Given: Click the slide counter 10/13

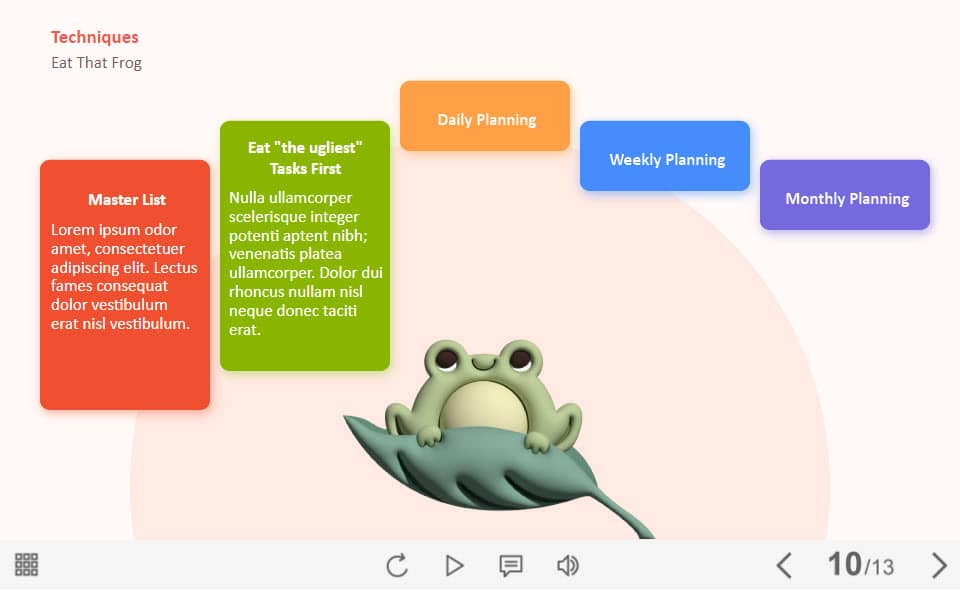Looking at the screenshot, I should (860, 564).
